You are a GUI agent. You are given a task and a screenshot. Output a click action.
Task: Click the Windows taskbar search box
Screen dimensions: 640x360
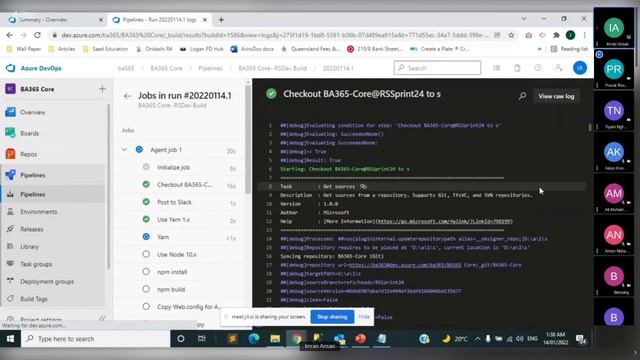click(96, 339)
